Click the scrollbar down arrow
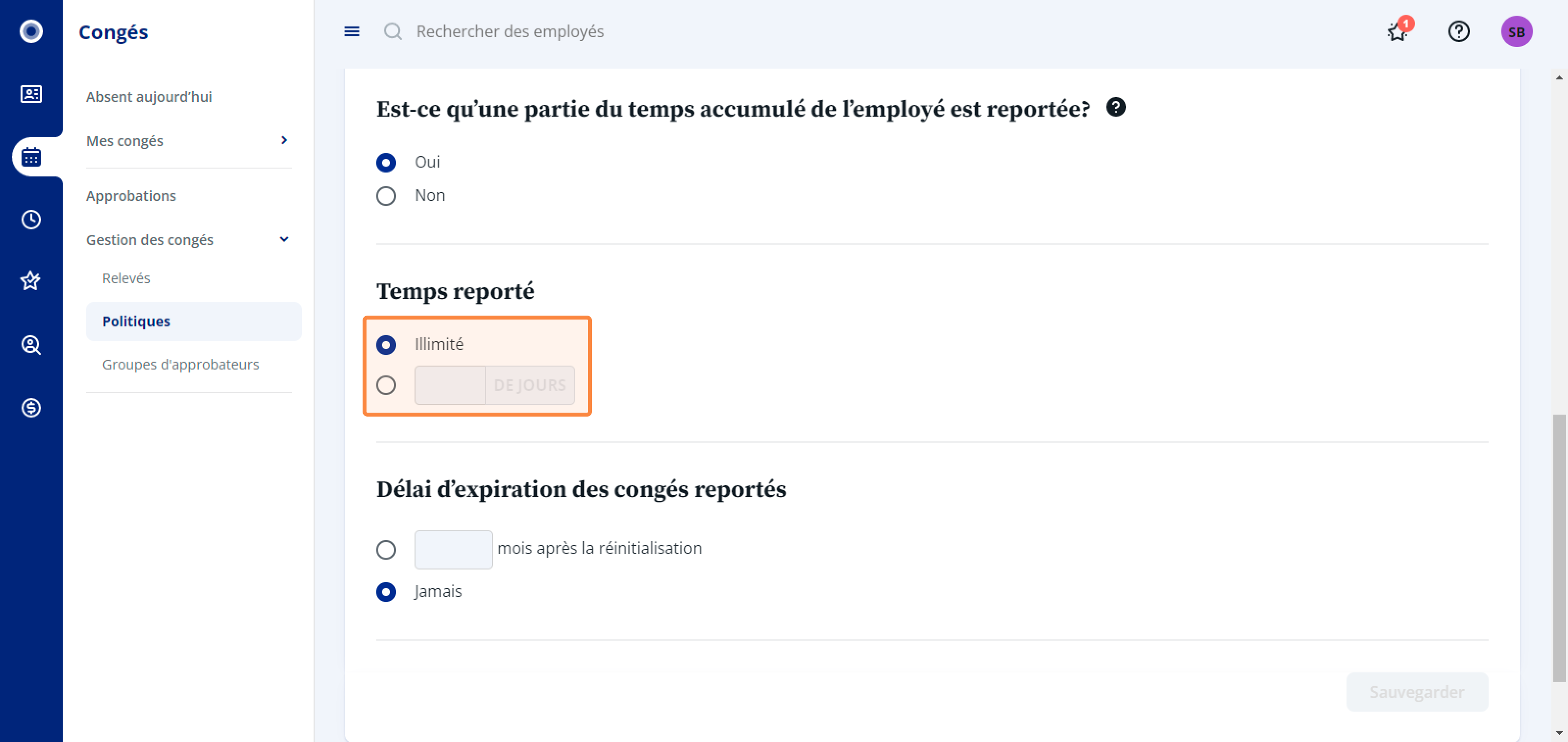The height and width of the screenshot is (742, 1568). [1559, 733]
